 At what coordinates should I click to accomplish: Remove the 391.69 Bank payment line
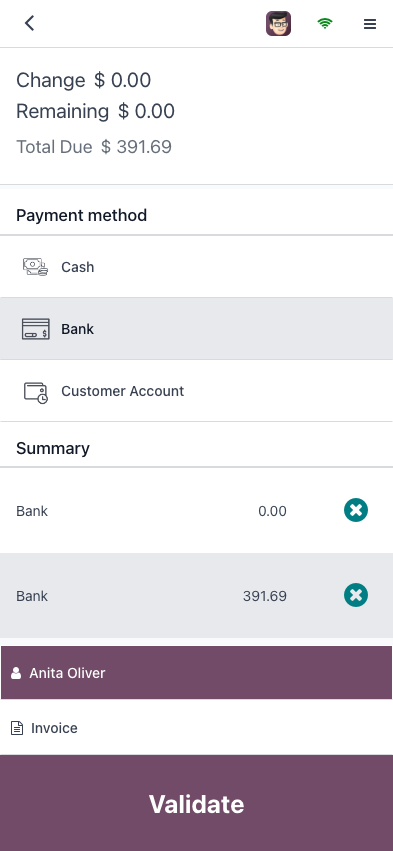click(x=356, y=595)
